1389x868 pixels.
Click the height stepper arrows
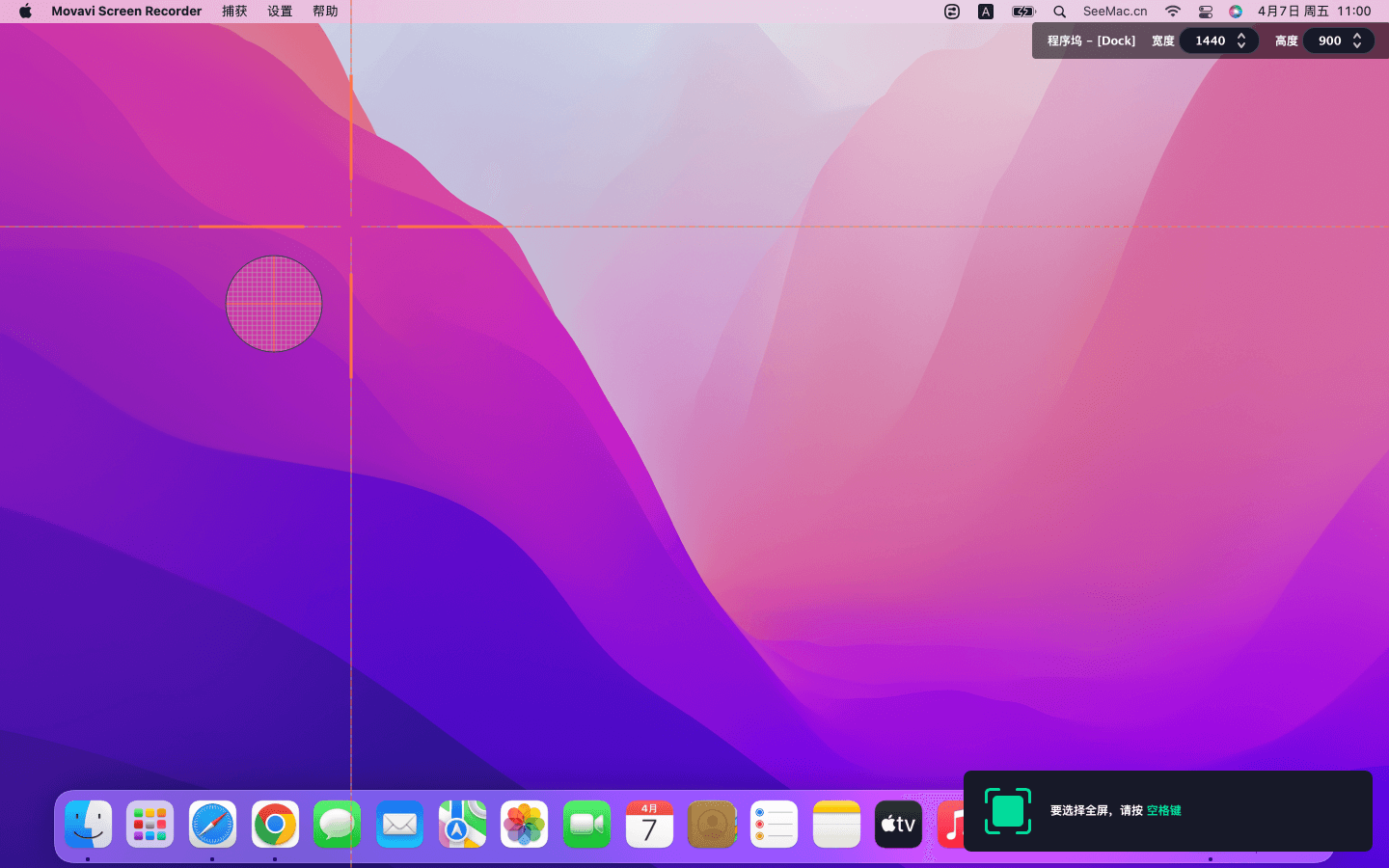coord(1357,41)
